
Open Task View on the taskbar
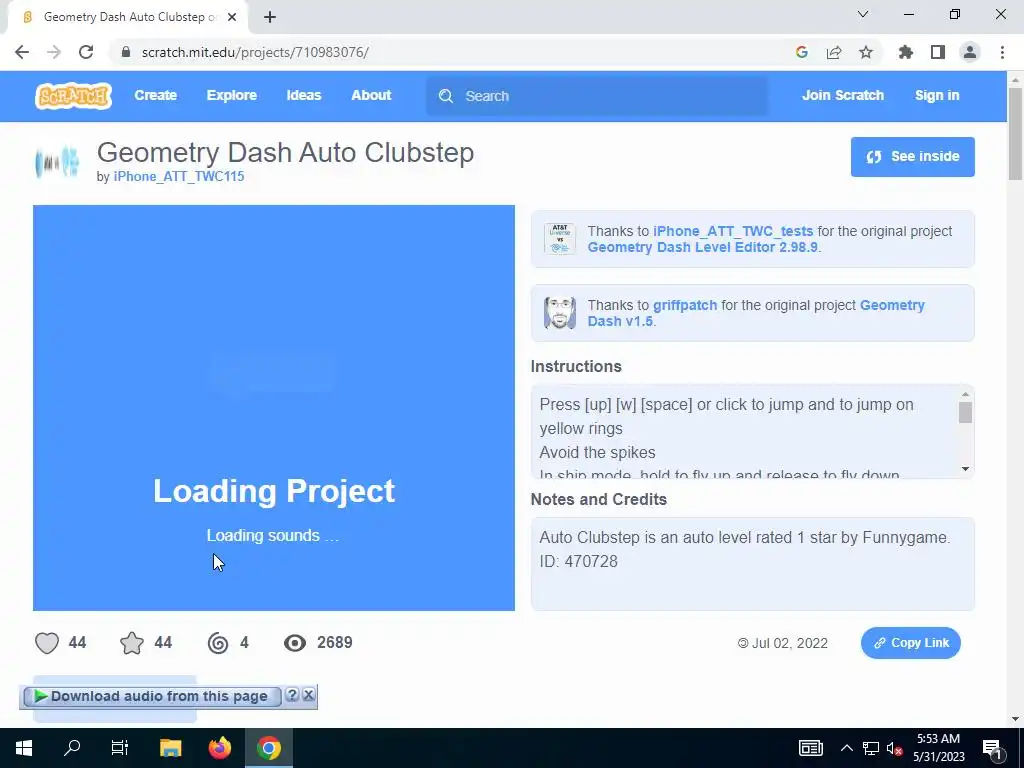[x=120, y=748]
